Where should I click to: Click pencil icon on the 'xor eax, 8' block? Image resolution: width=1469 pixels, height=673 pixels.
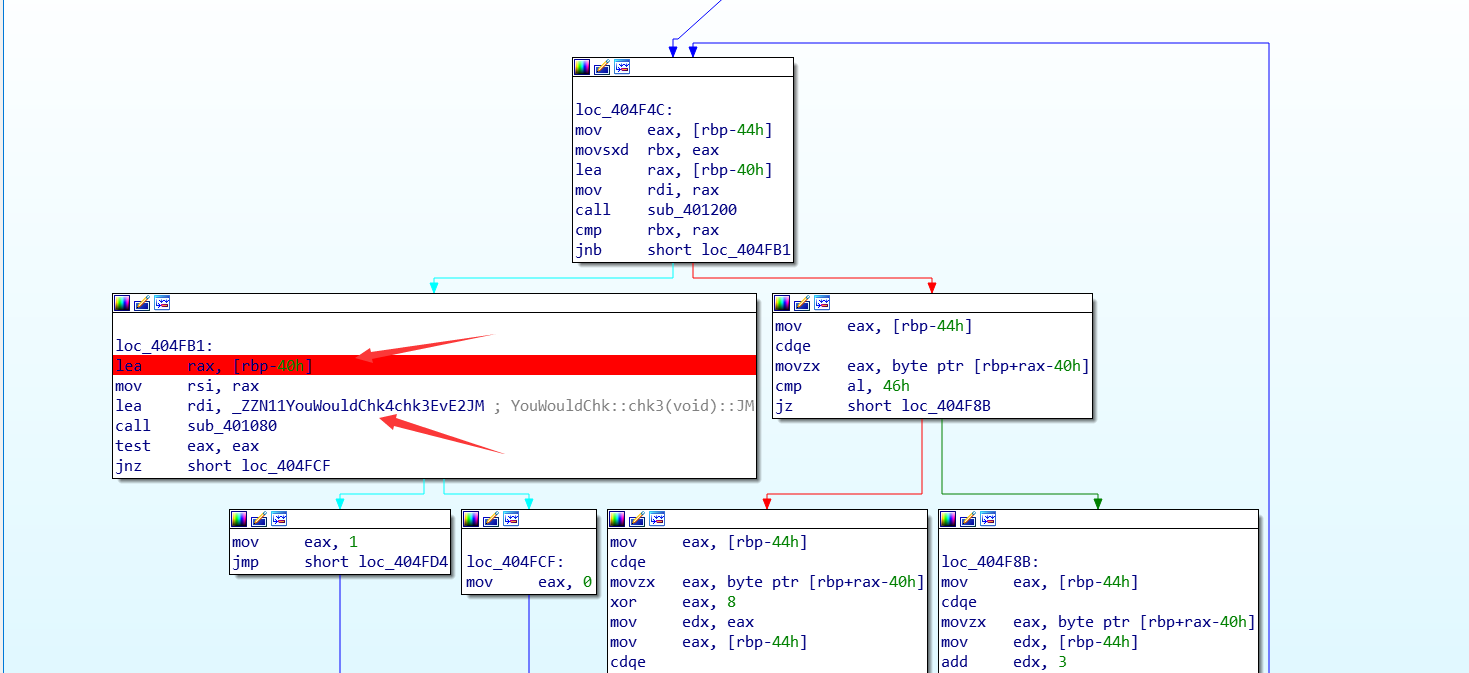click(637, 519)
